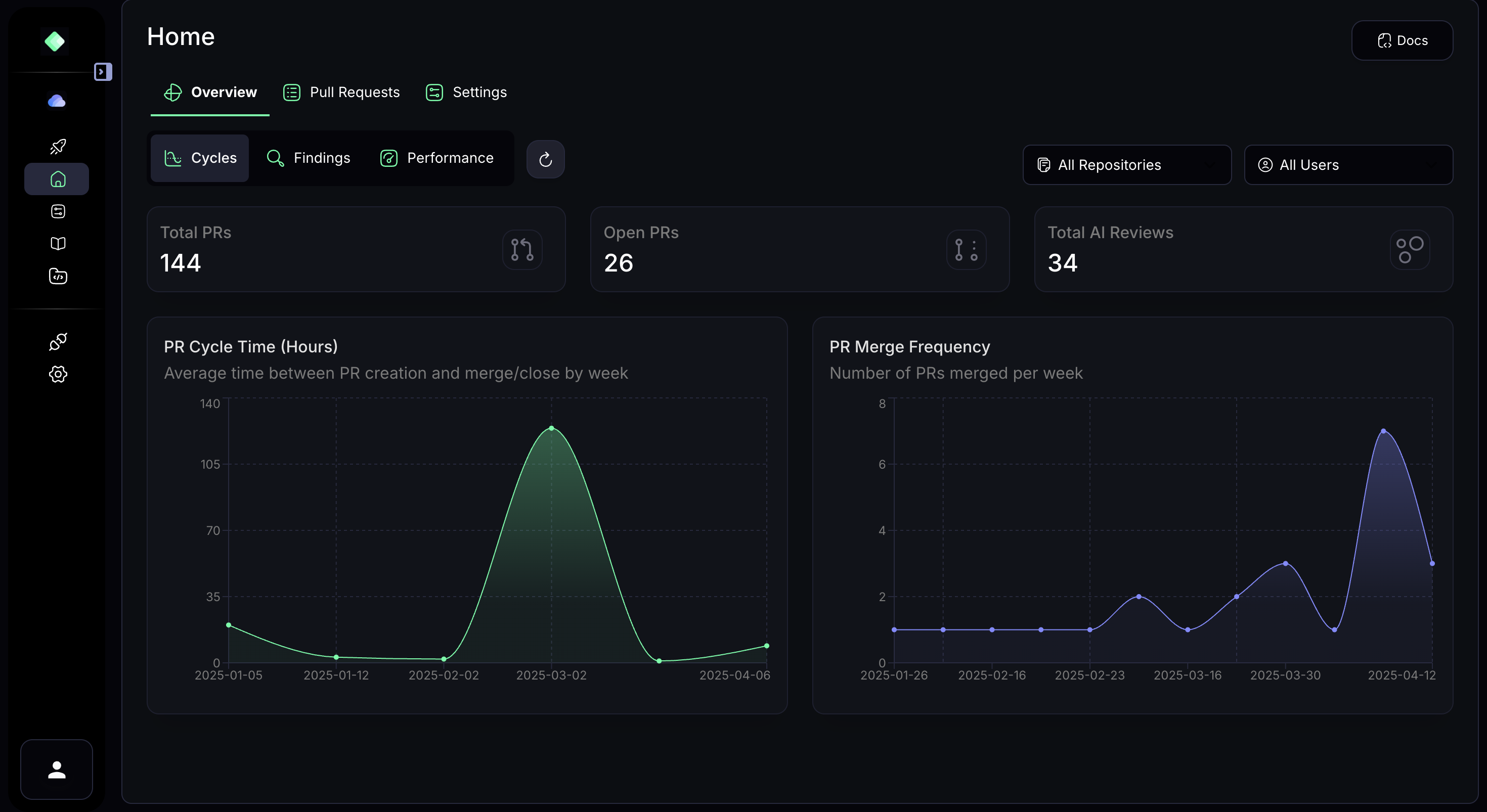Open the settings gear icon in sidebar

(57, 374)
